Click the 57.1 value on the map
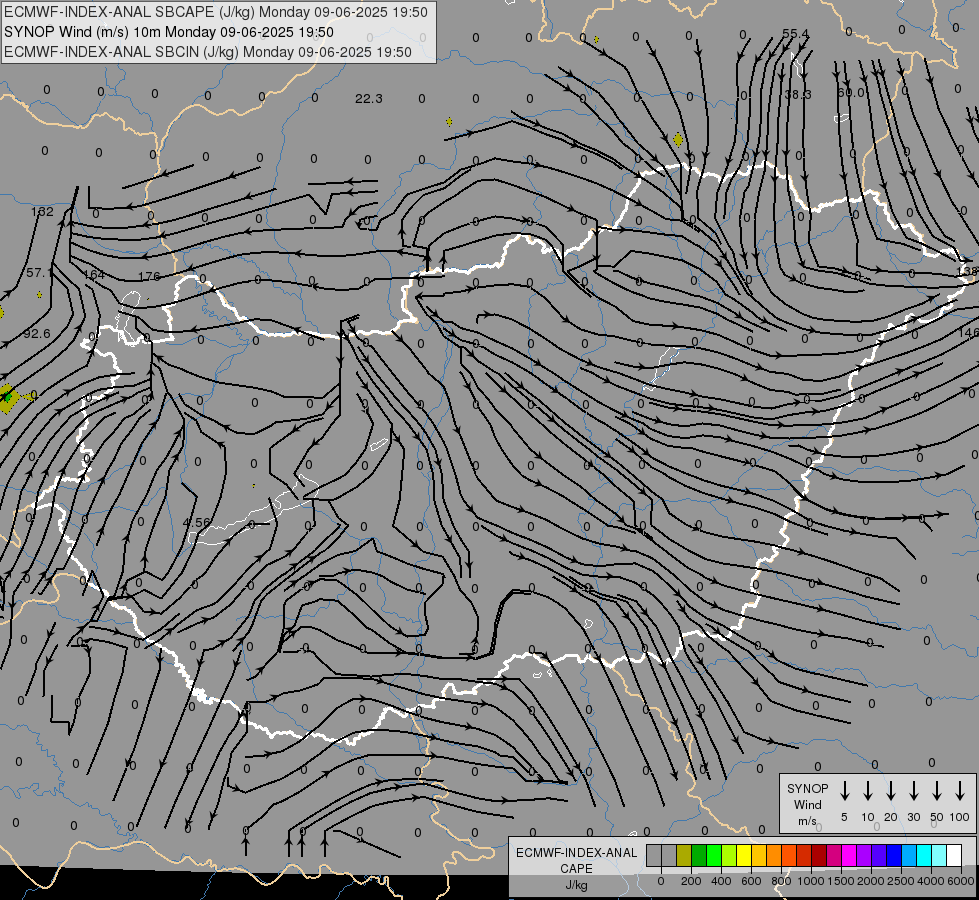This screenshot has height=900, width=979. 39,273
